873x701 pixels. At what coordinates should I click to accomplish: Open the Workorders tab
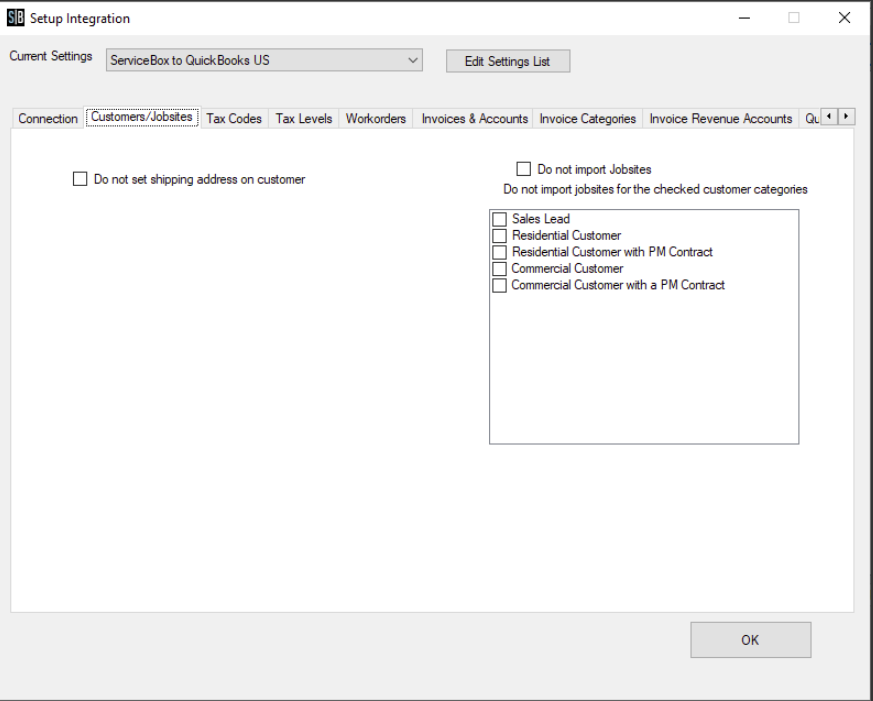tap(376, 119)
